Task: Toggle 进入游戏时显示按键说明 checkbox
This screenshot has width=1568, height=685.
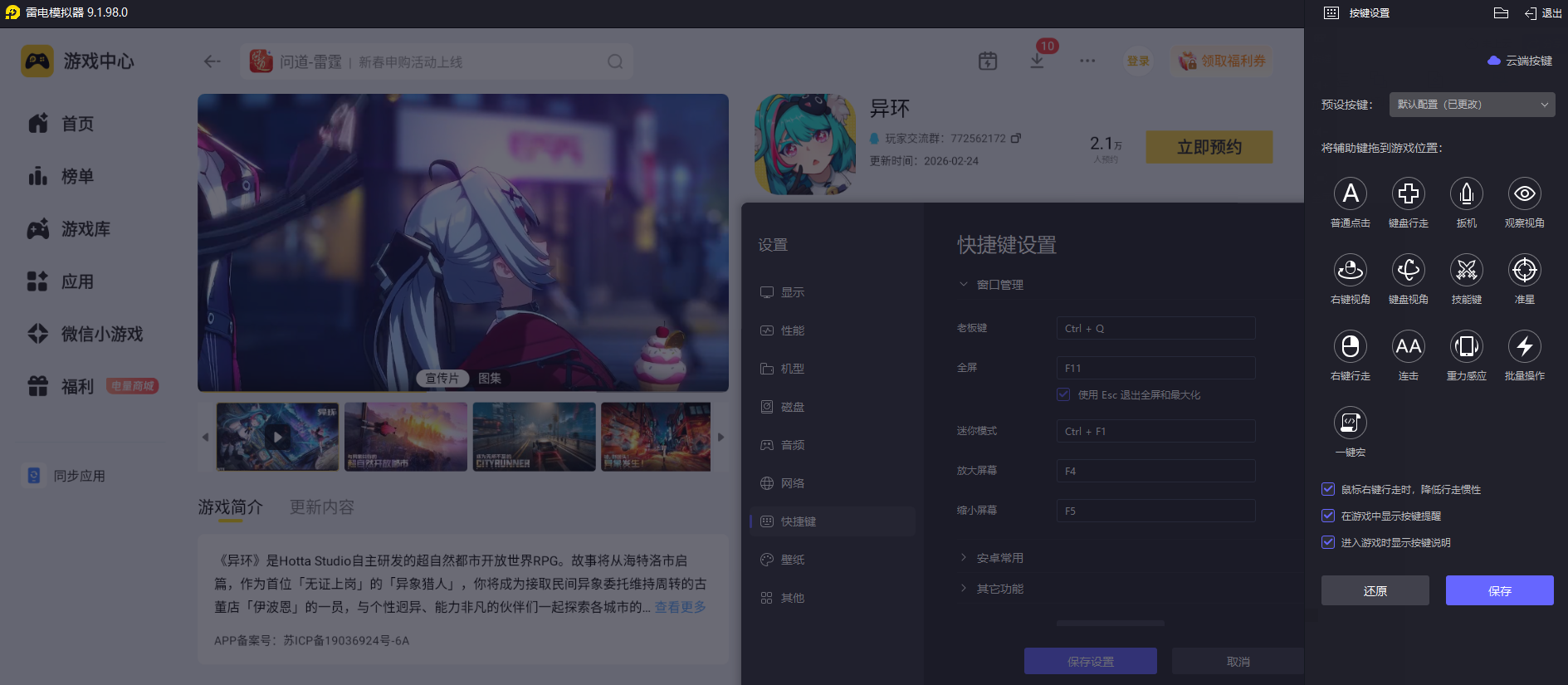Action: [1328, 542]
